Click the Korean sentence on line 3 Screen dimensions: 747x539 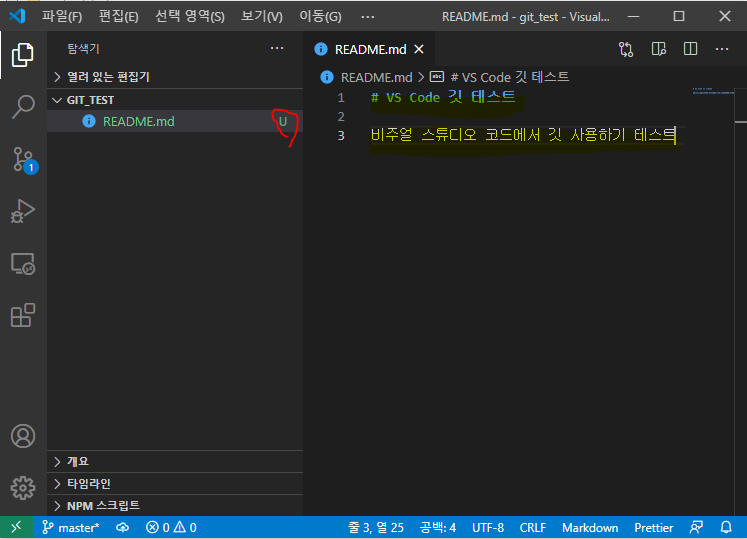523,135
